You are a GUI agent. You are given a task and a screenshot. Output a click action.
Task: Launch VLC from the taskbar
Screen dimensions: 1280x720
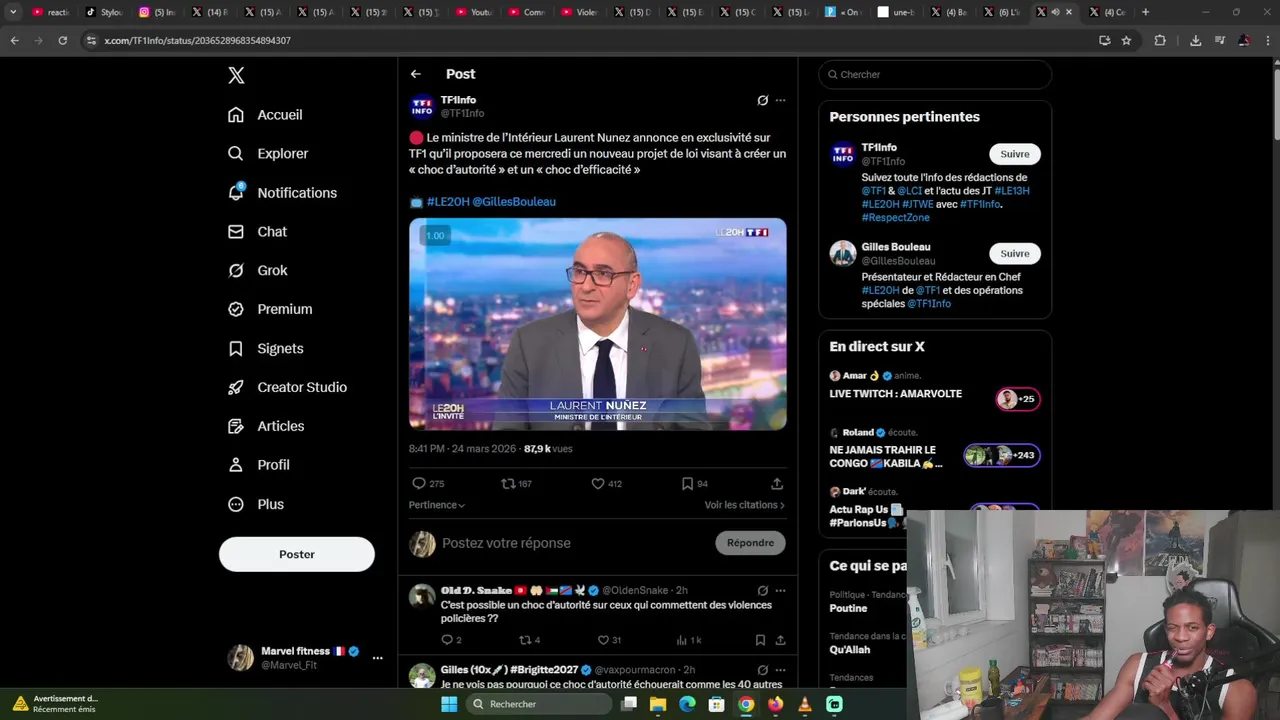pyautogui.click(x=805, y=704)
